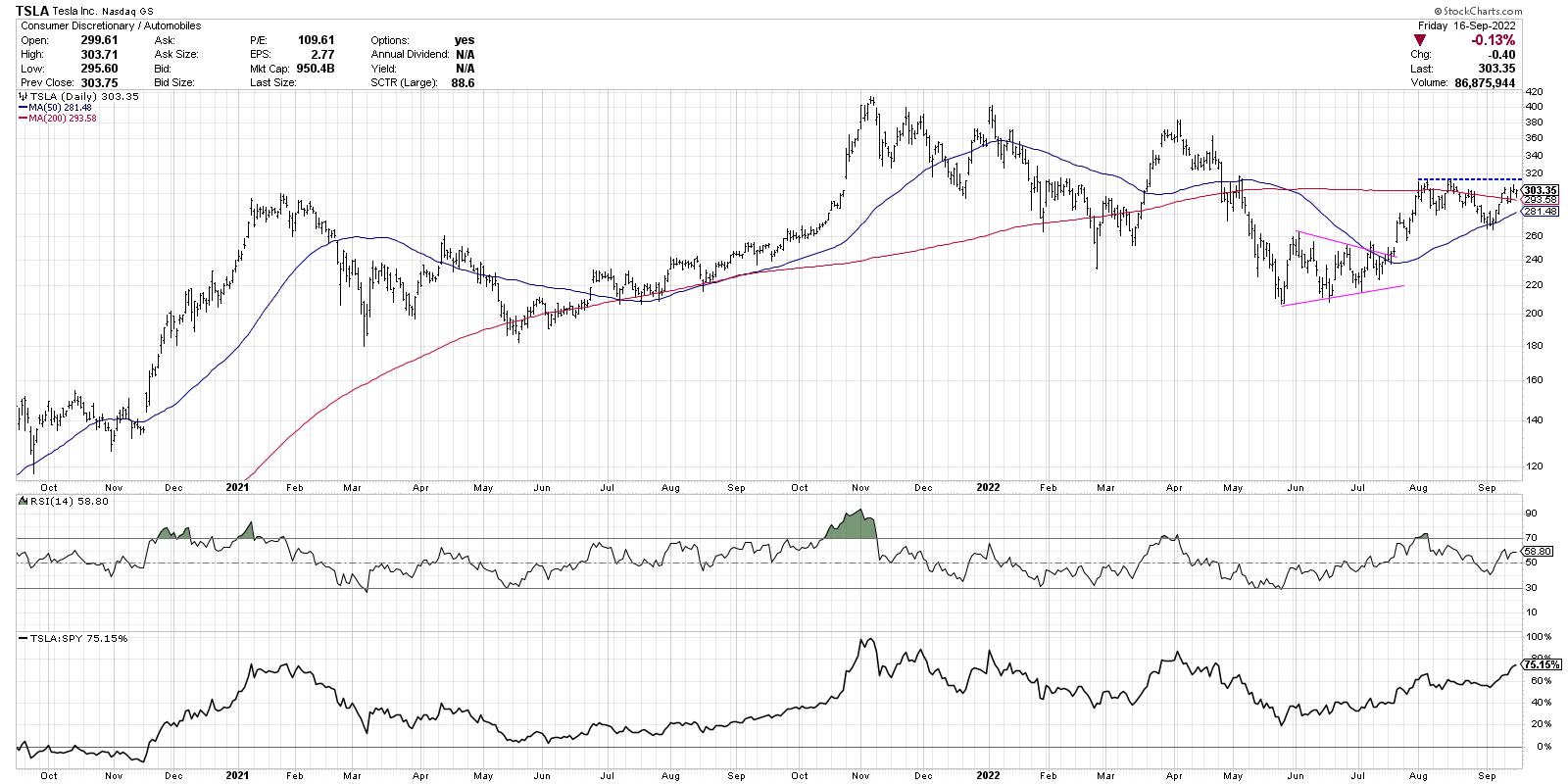Click the bar chart icon beside TSLA (Daily)

coord(24,97)
